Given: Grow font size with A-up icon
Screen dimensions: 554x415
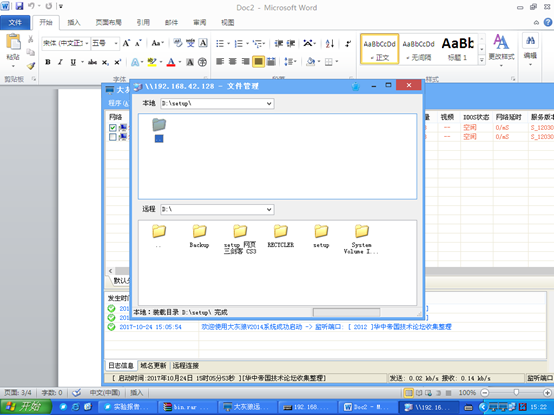Looking at the screenshot, I should pos(126,43).
